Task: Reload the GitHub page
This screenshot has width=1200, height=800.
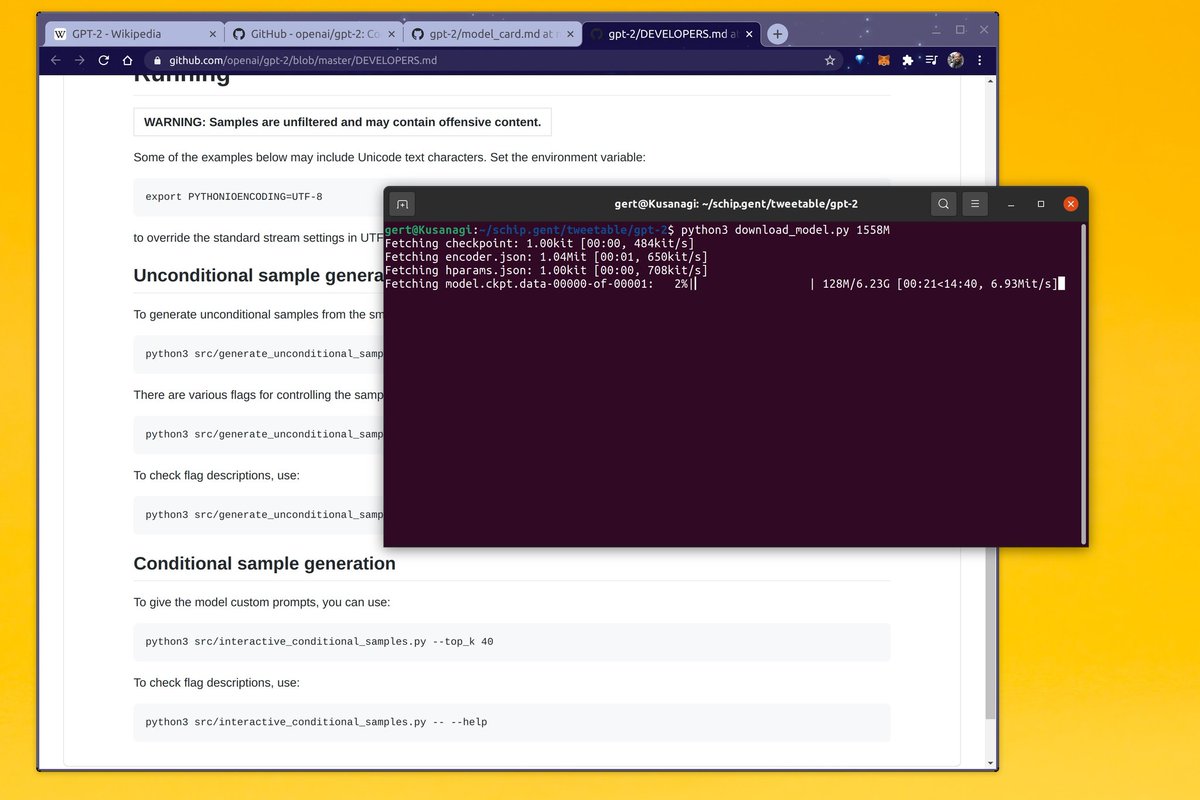Action: pos(104,60)
